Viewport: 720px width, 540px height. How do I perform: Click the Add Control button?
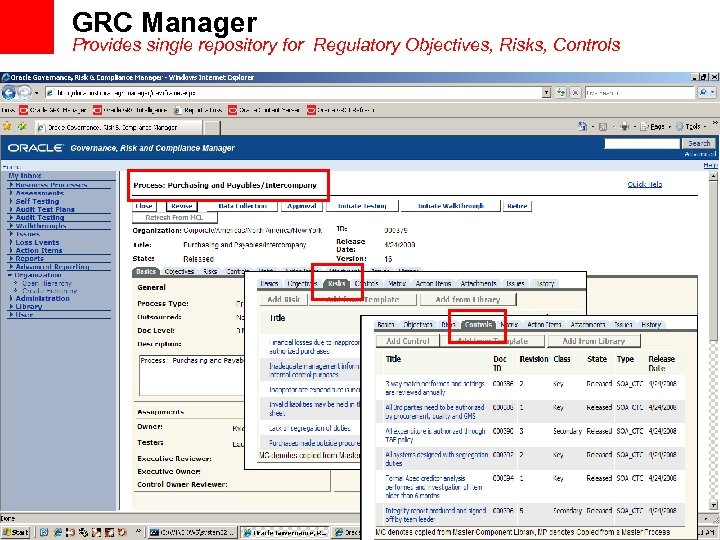click(408, 341)
